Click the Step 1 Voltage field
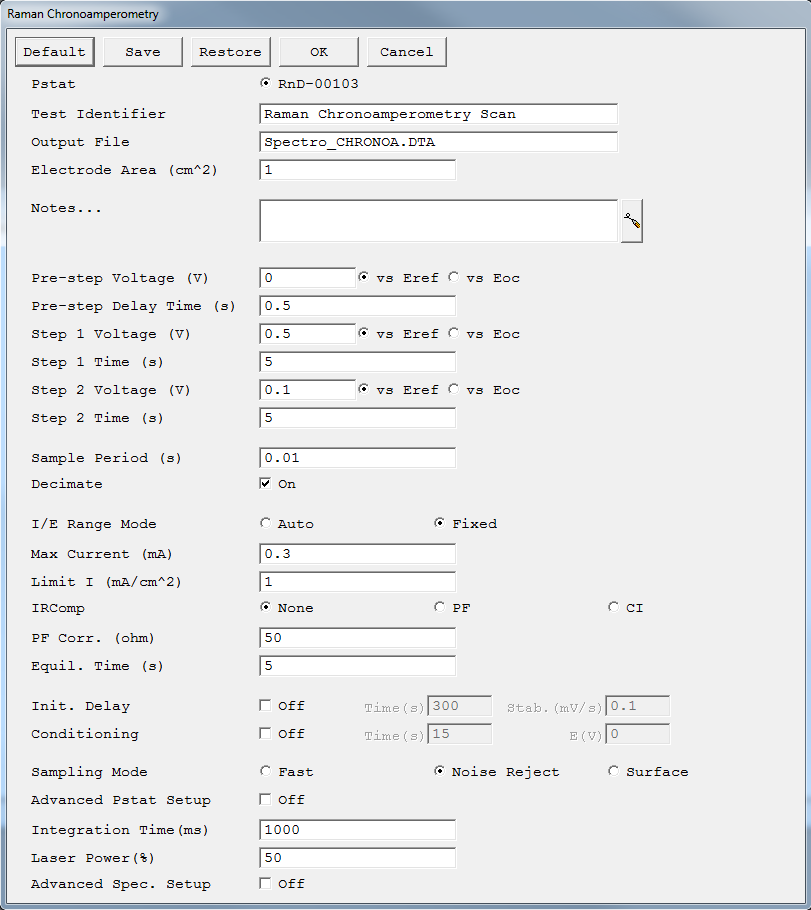Image resolution: width=811 pixels, height=910 pixels. point(307,334)
